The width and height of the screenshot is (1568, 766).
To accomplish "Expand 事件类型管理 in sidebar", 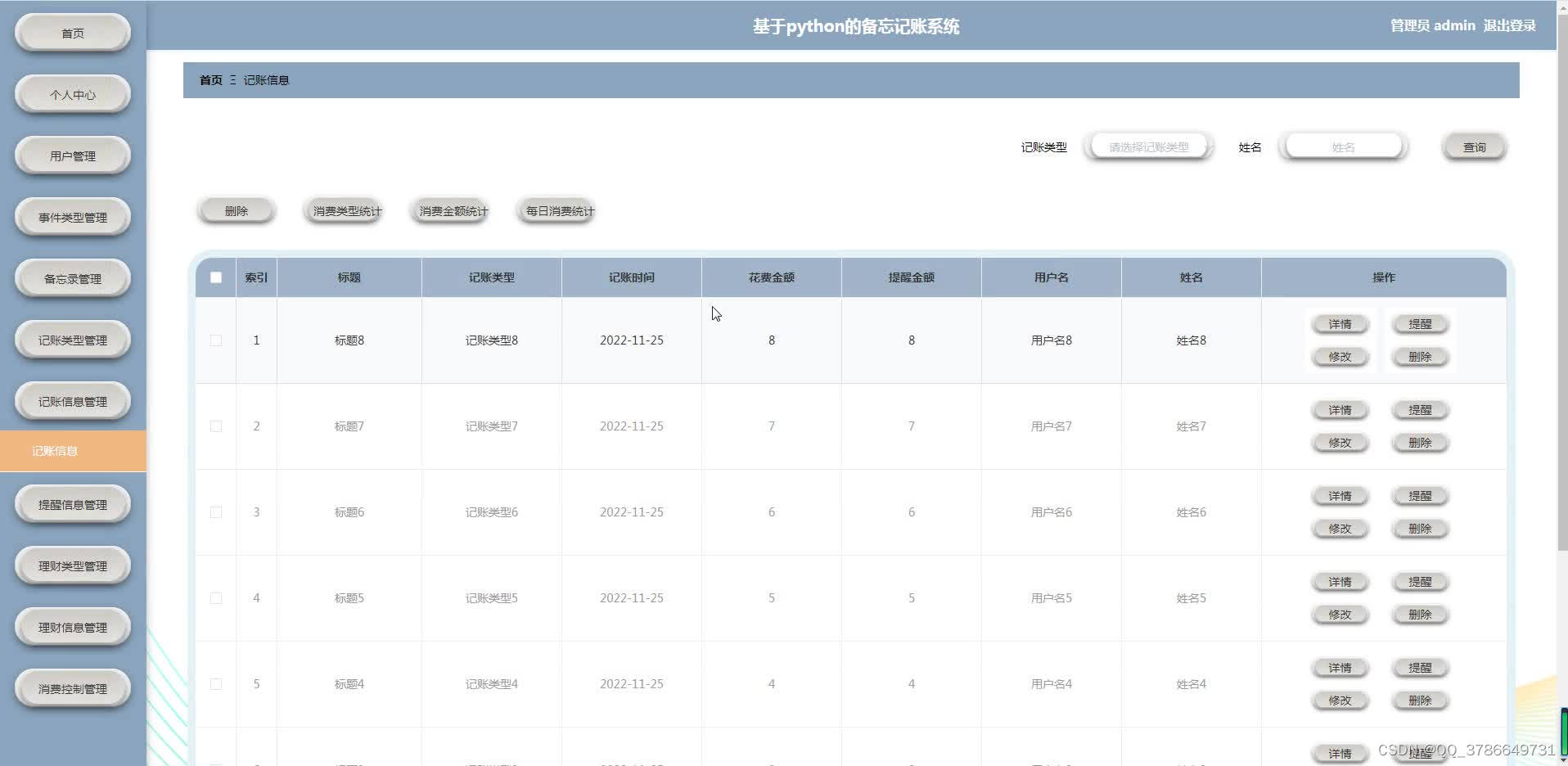I will point(73,217).
